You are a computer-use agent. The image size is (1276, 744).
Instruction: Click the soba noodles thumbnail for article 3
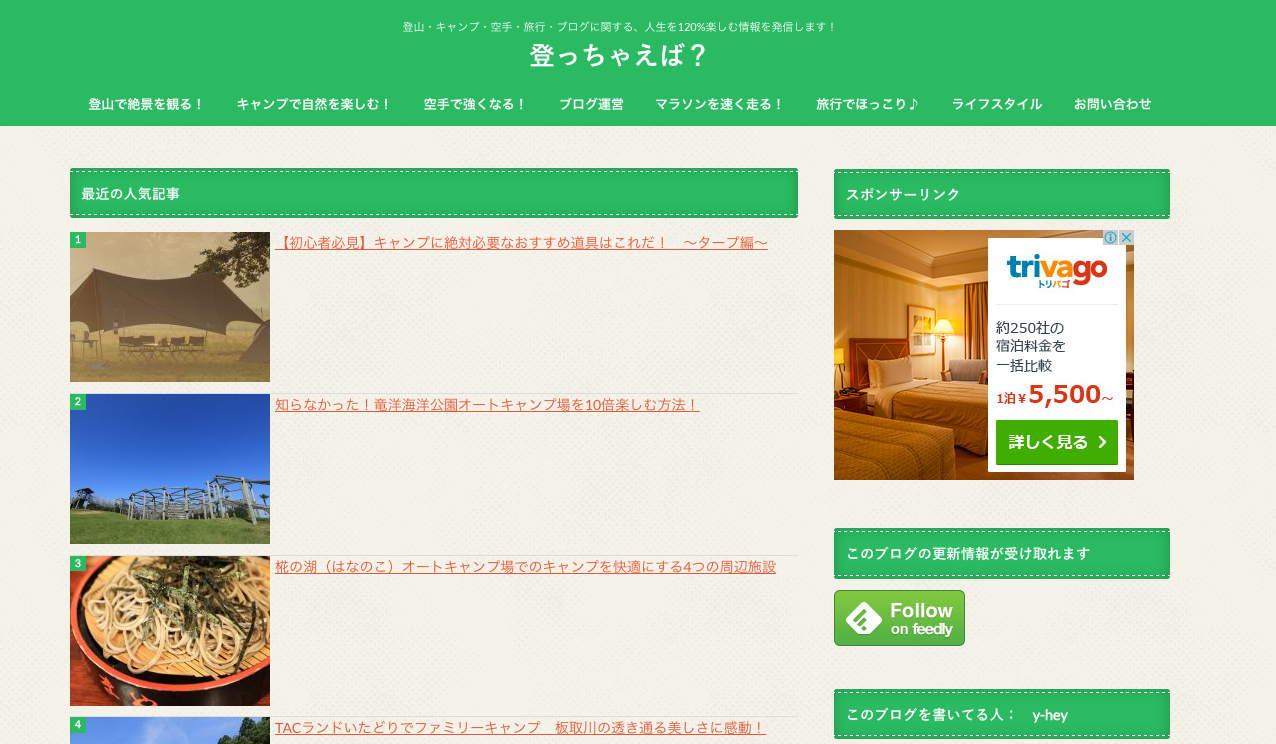[170, 631]
